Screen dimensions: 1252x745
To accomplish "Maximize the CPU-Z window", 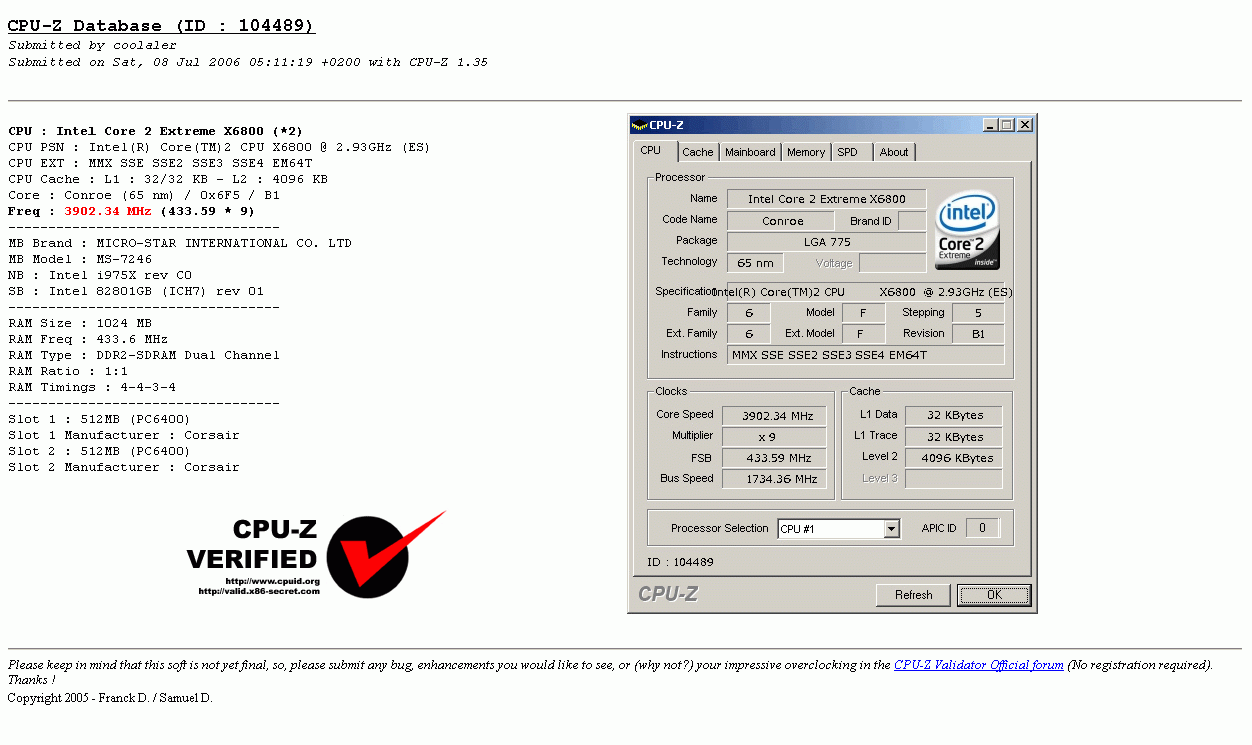I will [1006, 125].
